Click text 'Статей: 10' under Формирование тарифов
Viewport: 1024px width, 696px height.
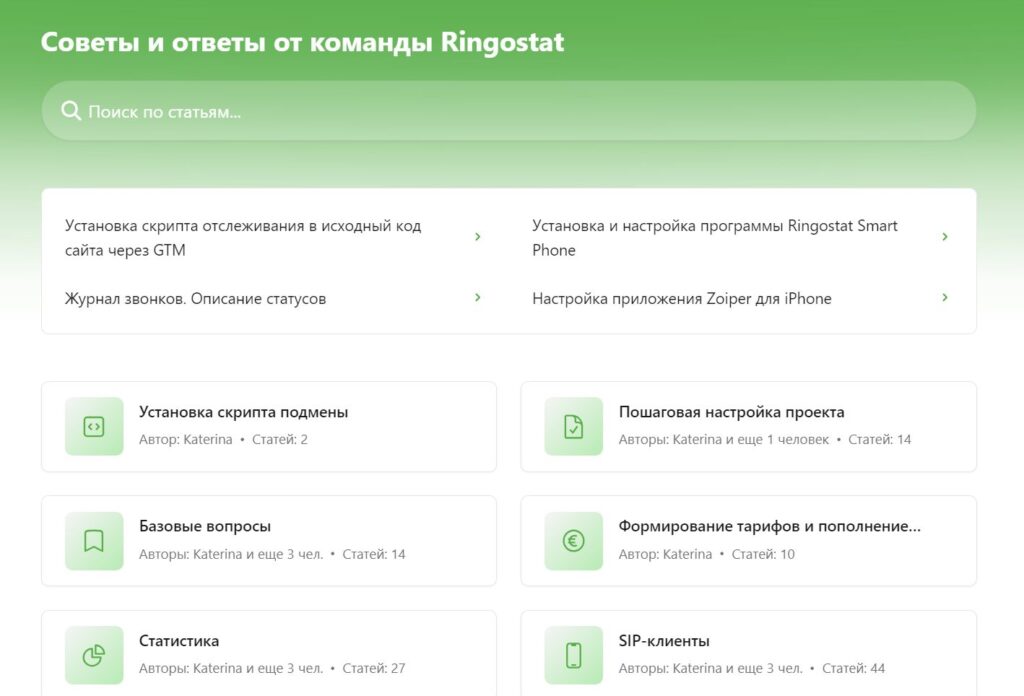pos(763,554)
